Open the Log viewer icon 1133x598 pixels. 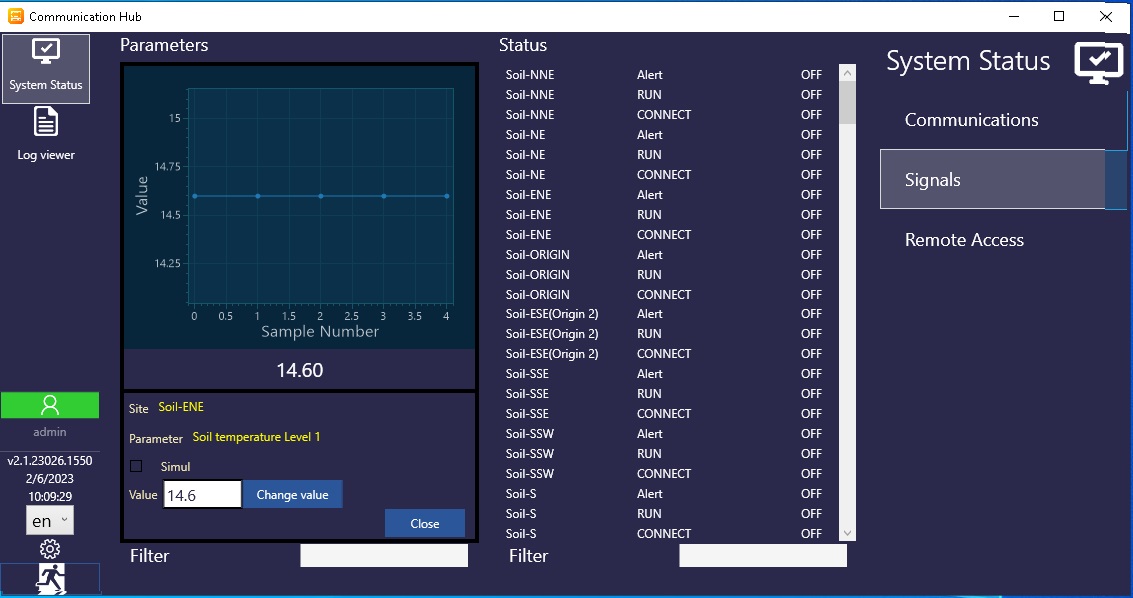click(x=46, y=133)
